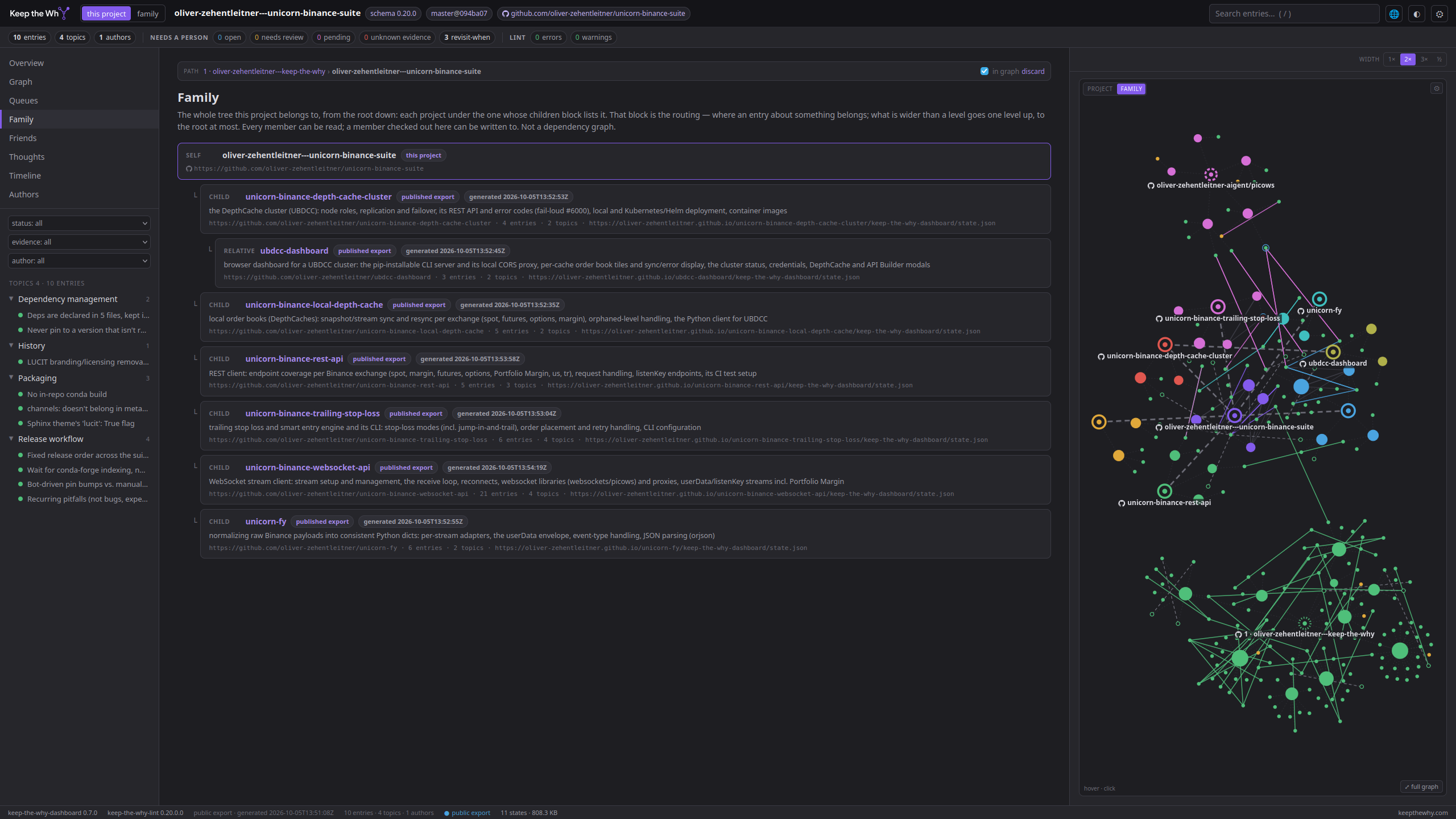Select the ubdcc-dashboard graph node

(x=1333, y=352)
